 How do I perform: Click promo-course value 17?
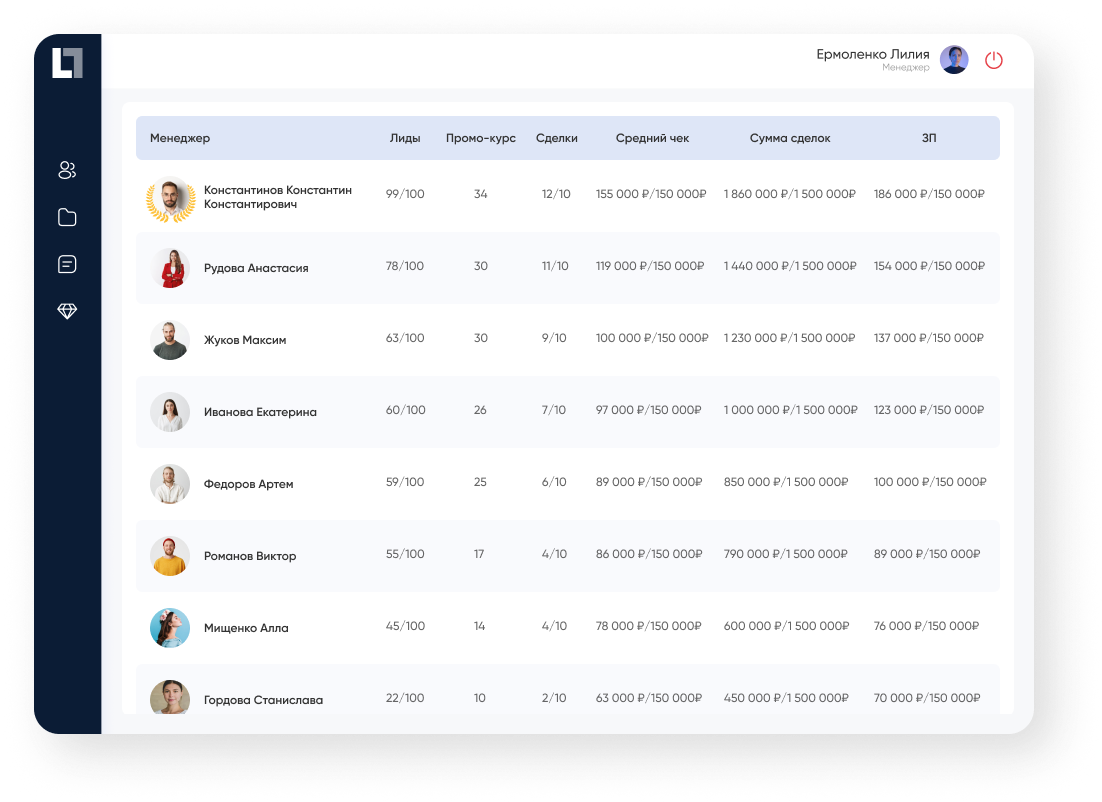(x=479, y=554)
